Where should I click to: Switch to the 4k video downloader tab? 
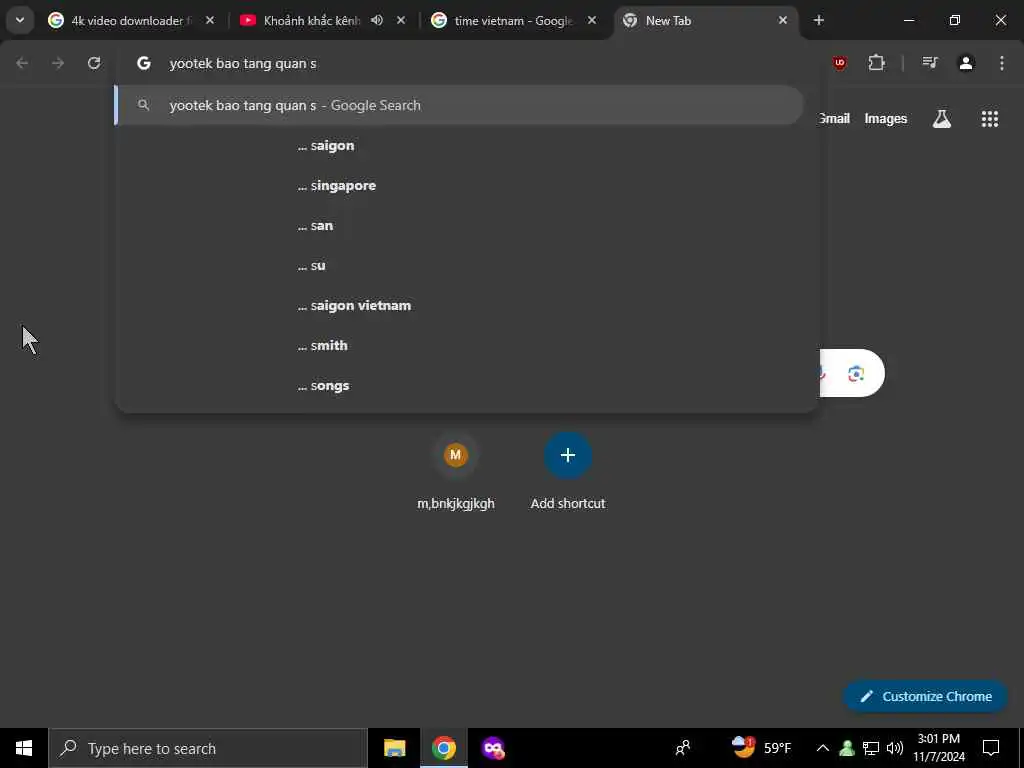tap(131, 21)
